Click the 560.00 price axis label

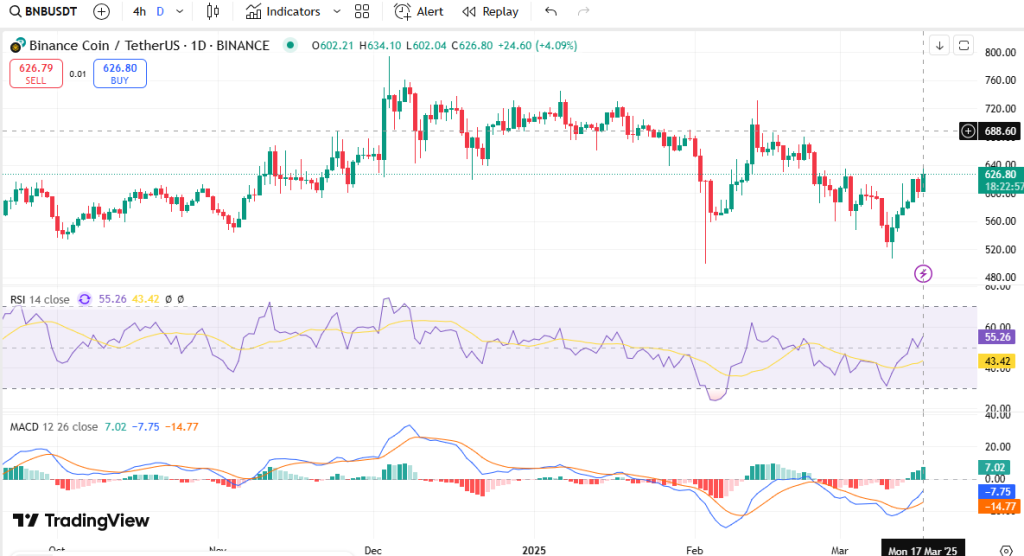(x=1000, y=221)
